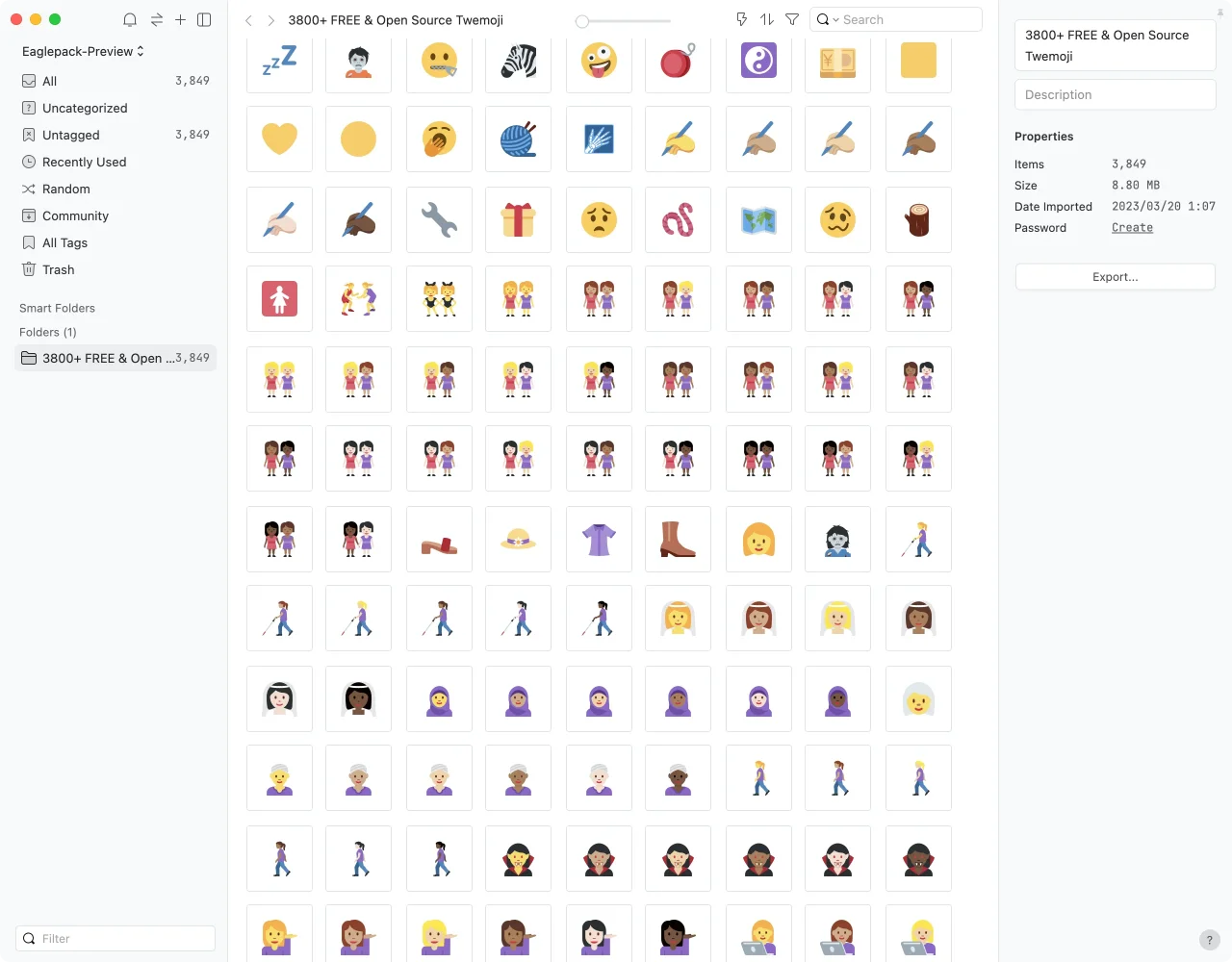Open the sort order arrows icon

coord(767,19)
